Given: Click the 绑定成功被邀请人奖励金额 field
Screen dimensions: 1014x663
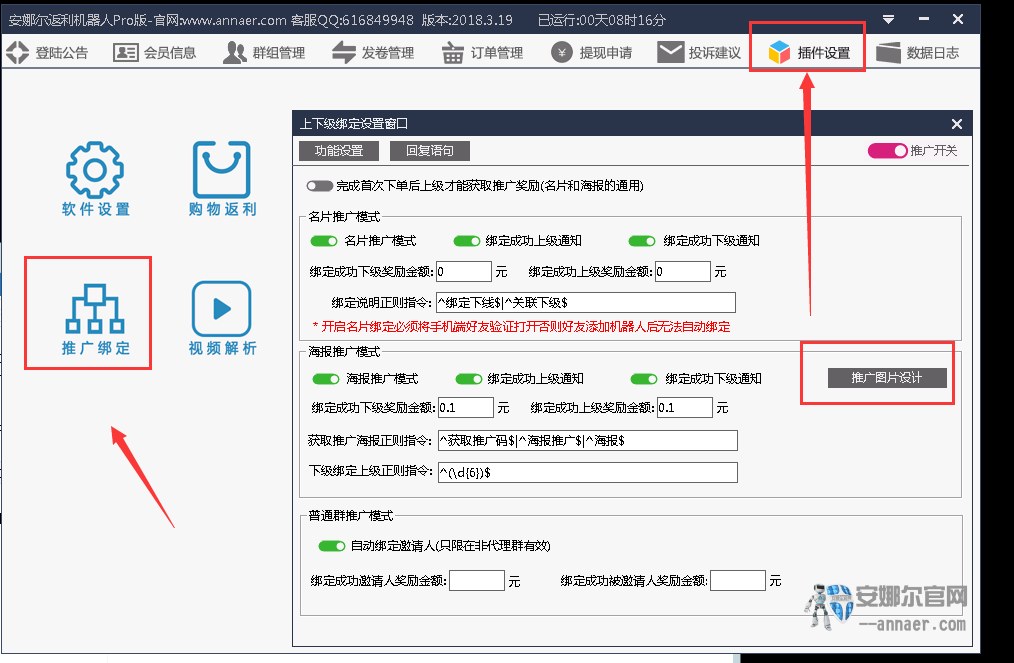Looking at the screenshot, I should [x=738, y=580].
